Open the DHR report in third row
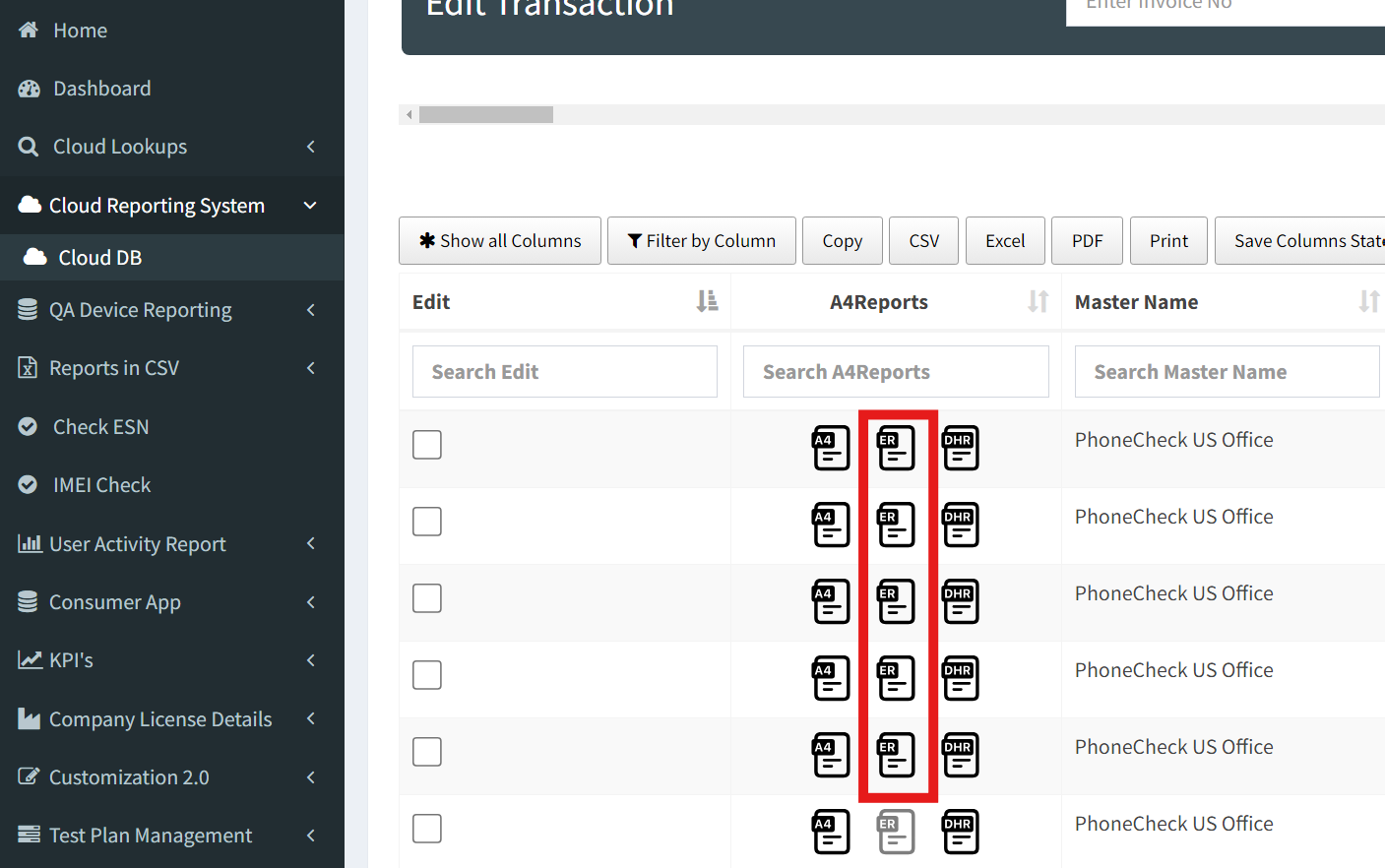The image size is (1385, 868). click(960, 601)
